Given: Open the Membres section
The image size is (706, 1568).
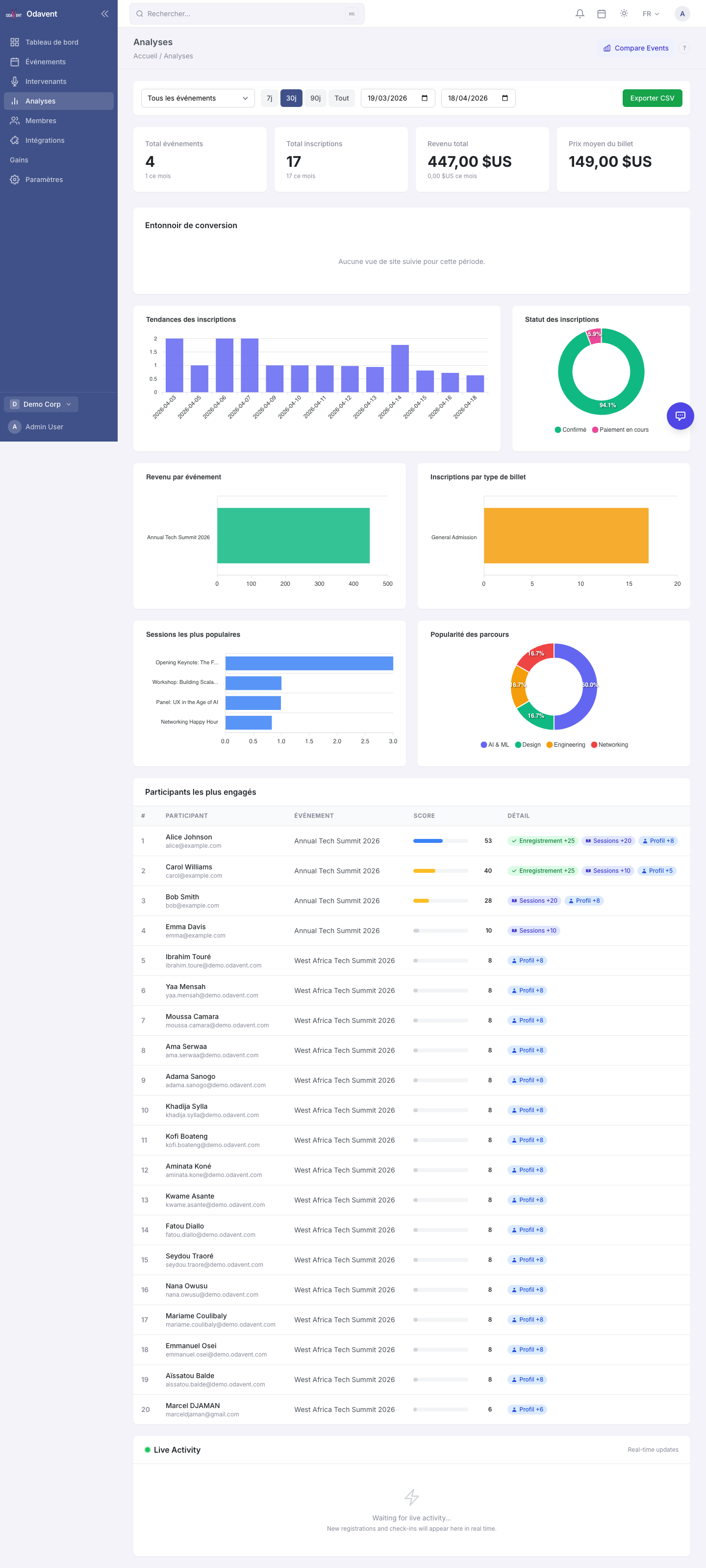Looking at the screenshot, I should (58, 121).
